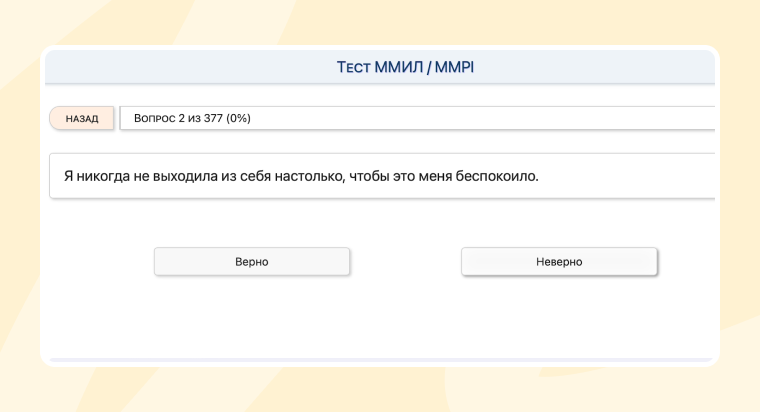Click the "Вопрос 2 из 377" progress field
Viewport: 760px width, 412px height.
tap(415, 118)
